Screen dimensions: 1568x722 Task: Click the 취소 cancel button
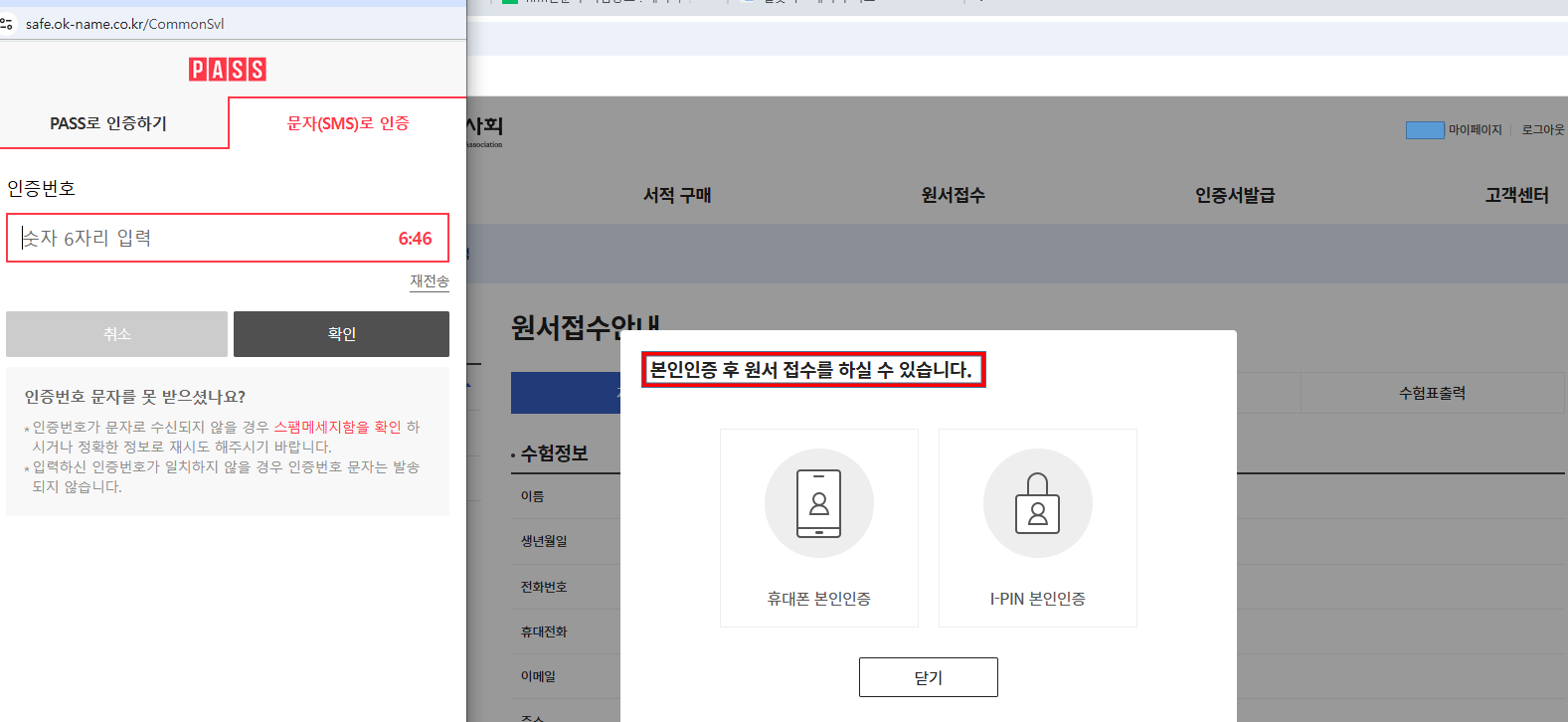(x=116, y=334)
